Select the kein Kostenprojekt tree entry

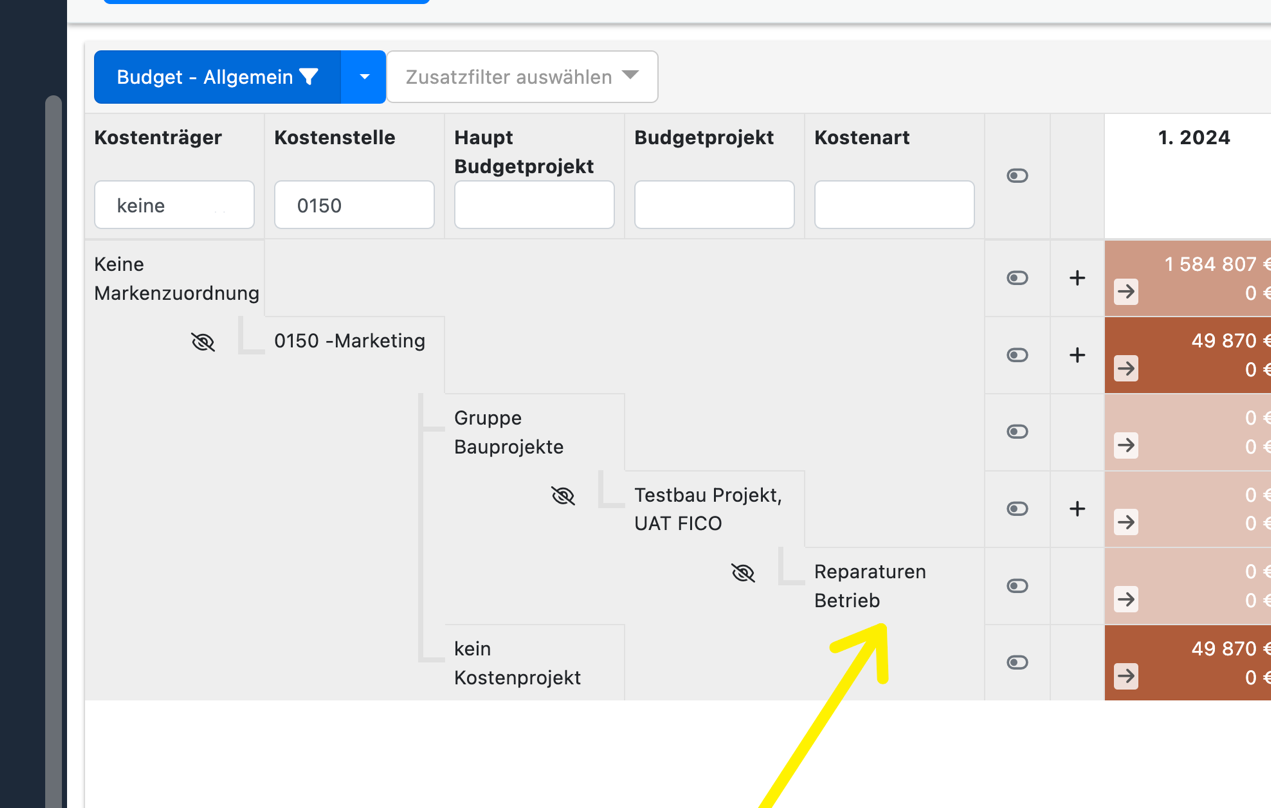[x=517, y=662]
